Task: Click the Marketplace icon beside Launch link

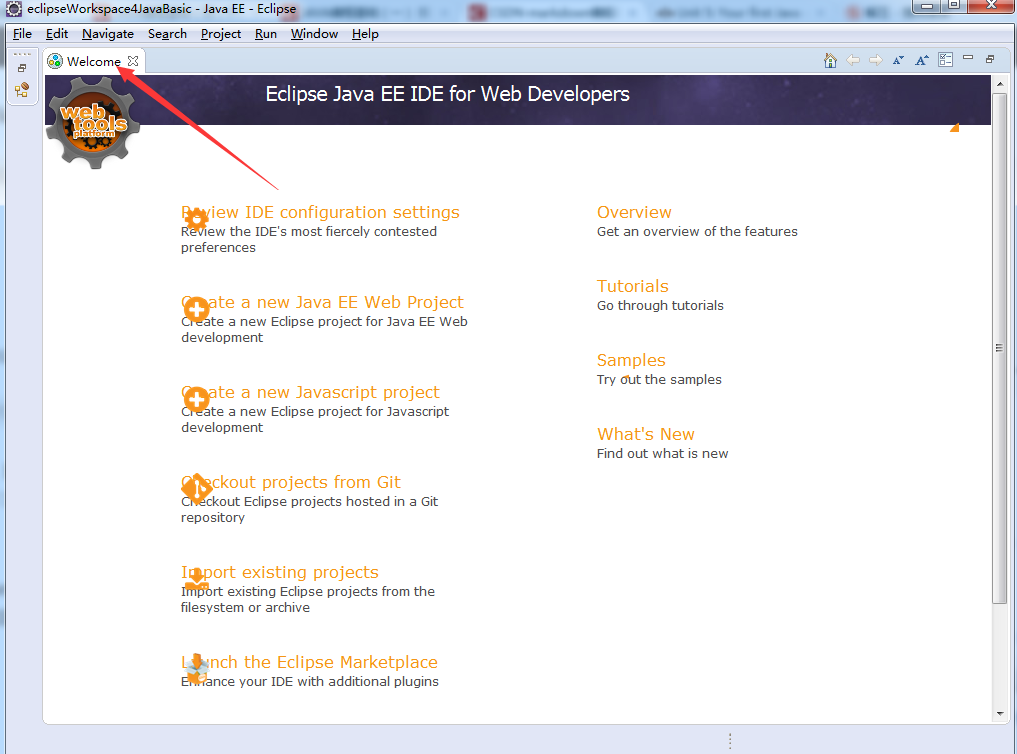Action: pos(197,668)
